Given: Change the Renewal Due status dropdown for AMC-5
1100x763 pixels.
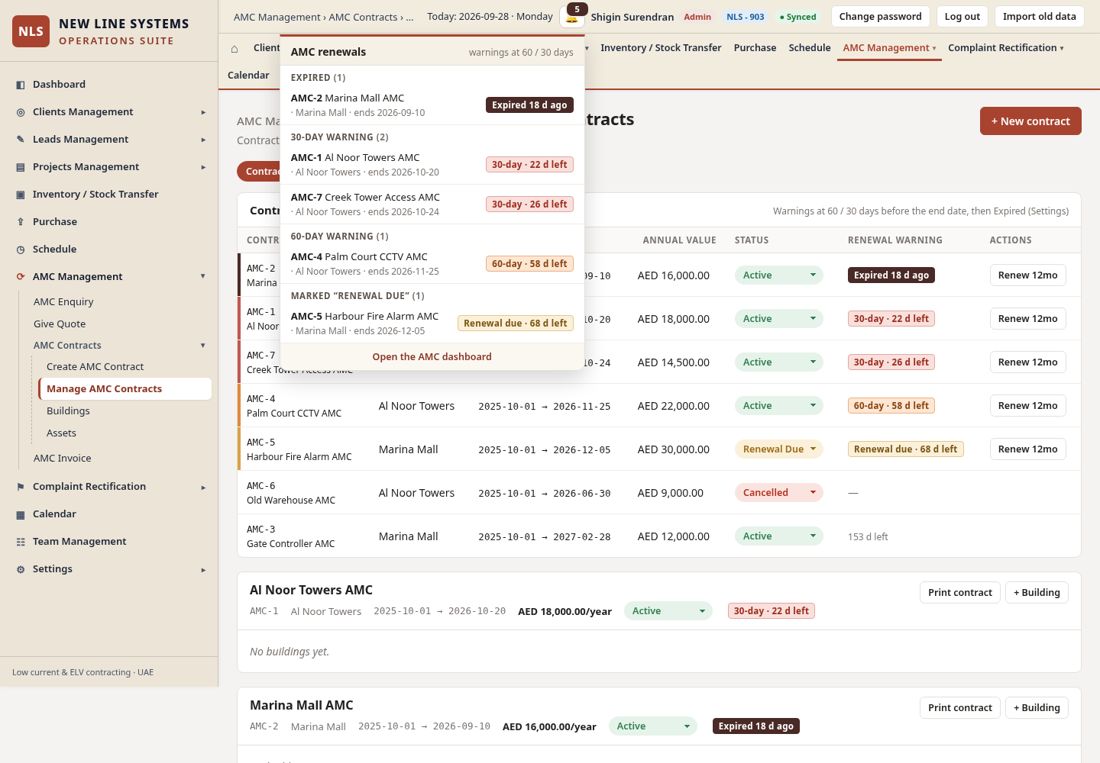Looking at the screenshot, I should pyautogui.click(x=779, y=450).
